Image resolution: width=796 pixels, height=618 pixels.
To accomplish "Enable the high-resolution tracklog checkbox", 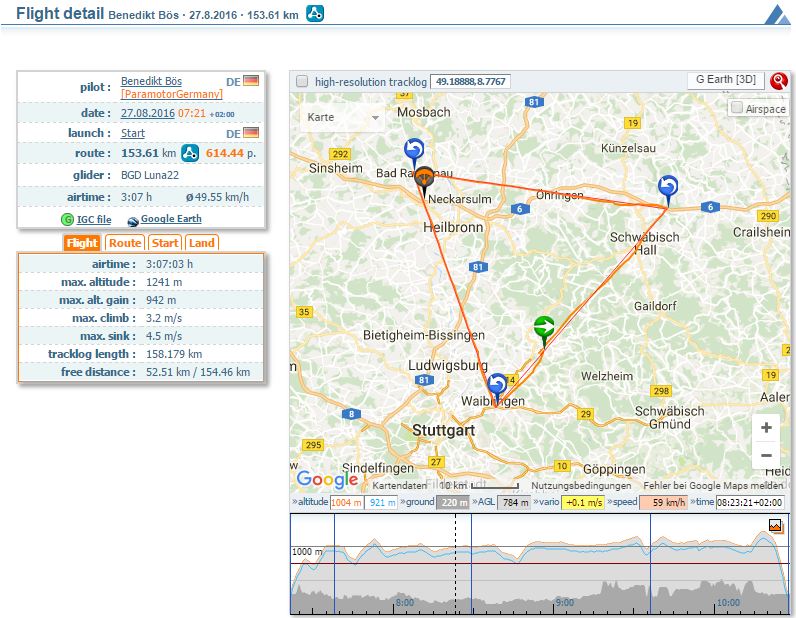I will point(302,81).
